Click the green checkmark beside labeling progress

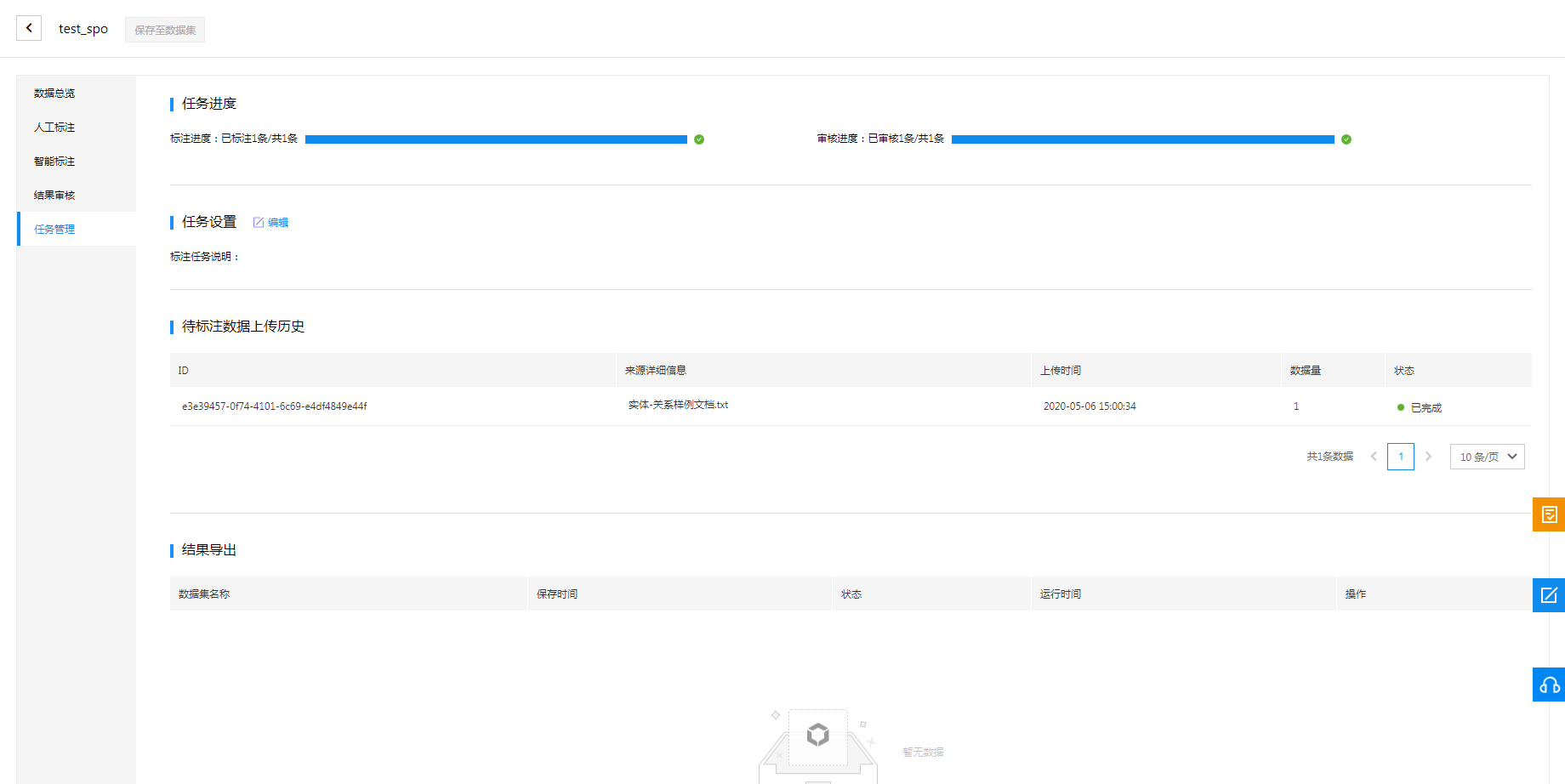pyautogui.click(x=699, y=139)
